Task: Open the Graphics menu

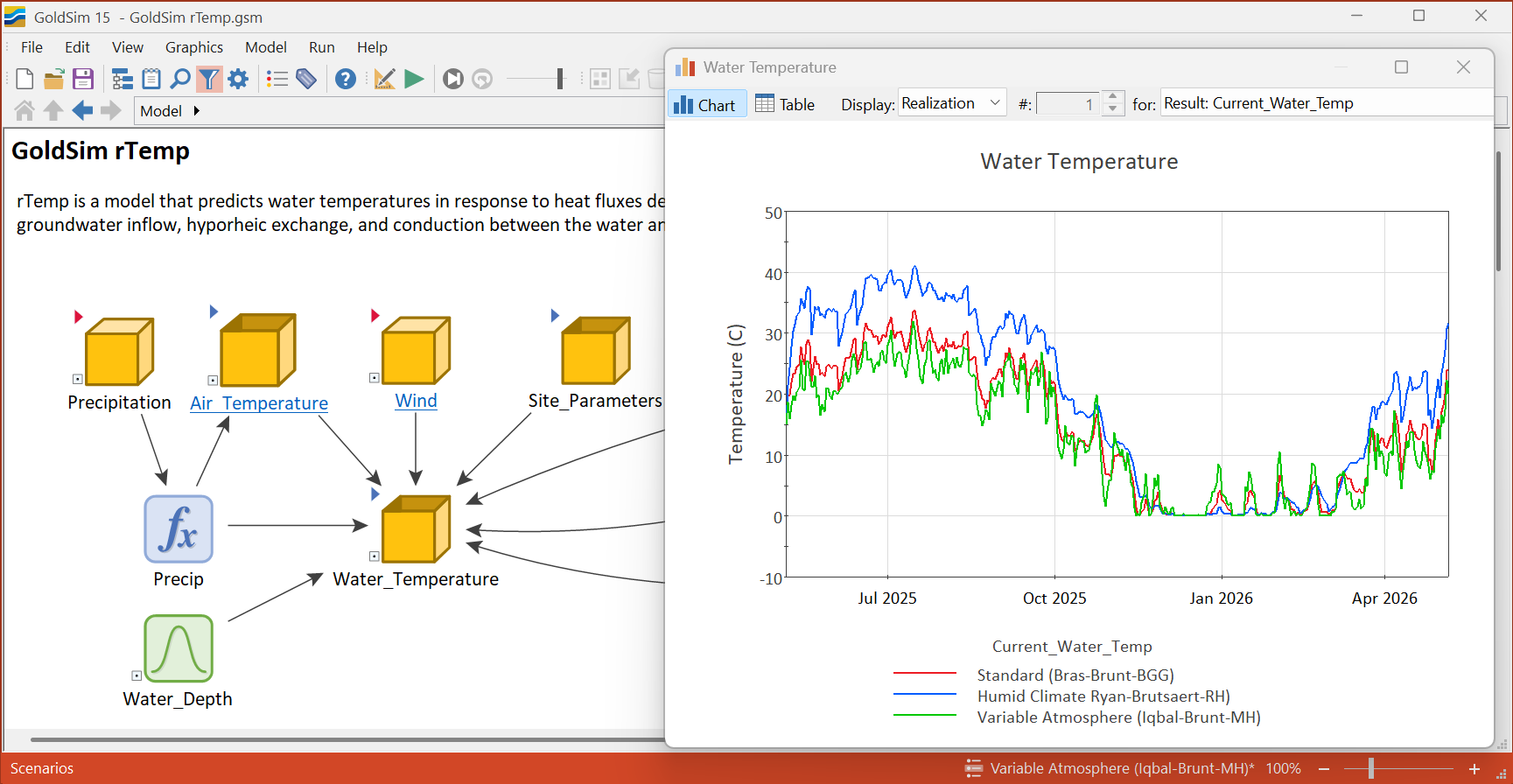Action: click(x=194, y=47)
